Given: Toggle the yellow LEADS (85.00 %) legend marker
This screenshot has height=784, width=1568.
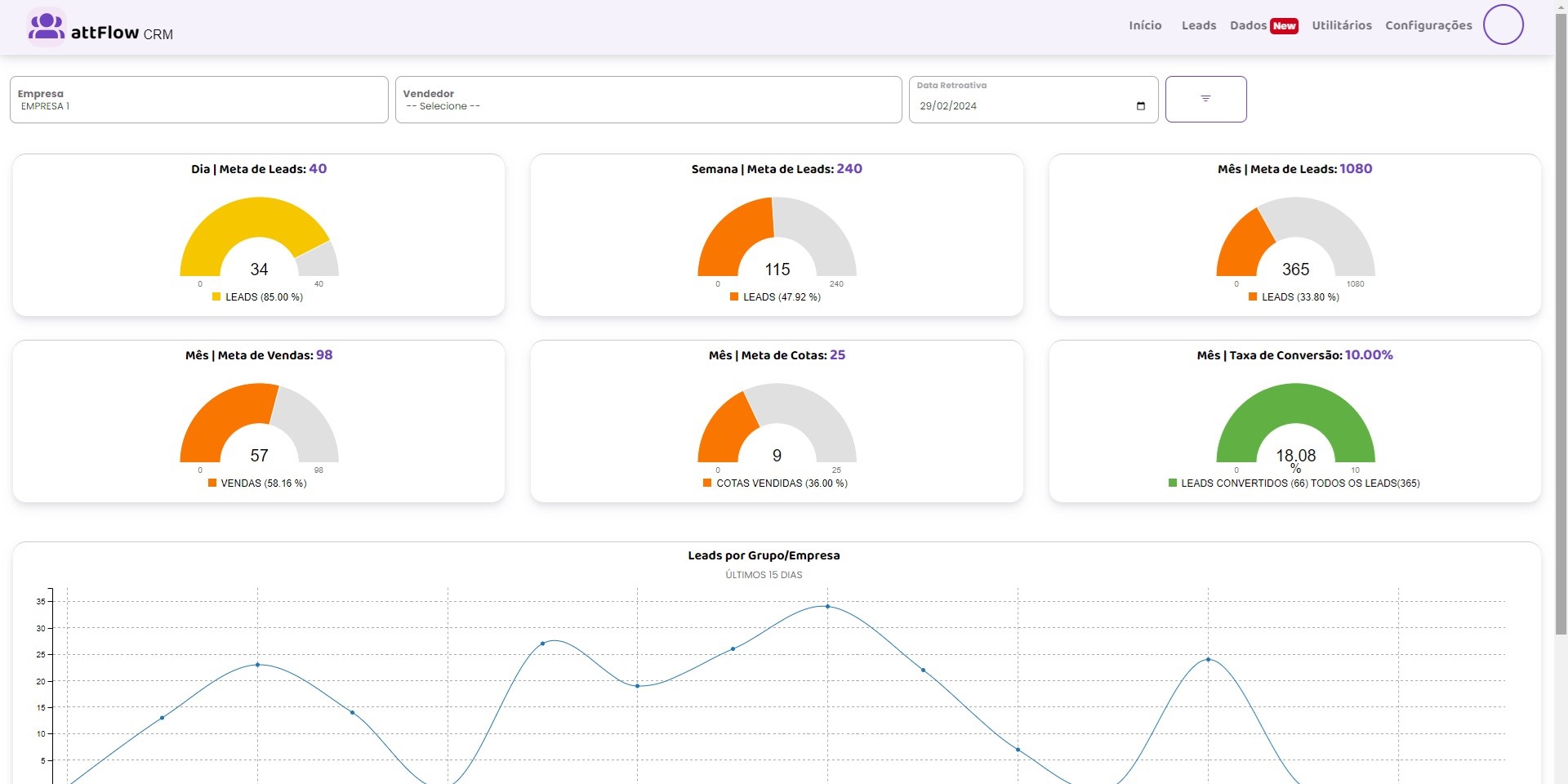Looking at the screenshot, I should [216, 297].
